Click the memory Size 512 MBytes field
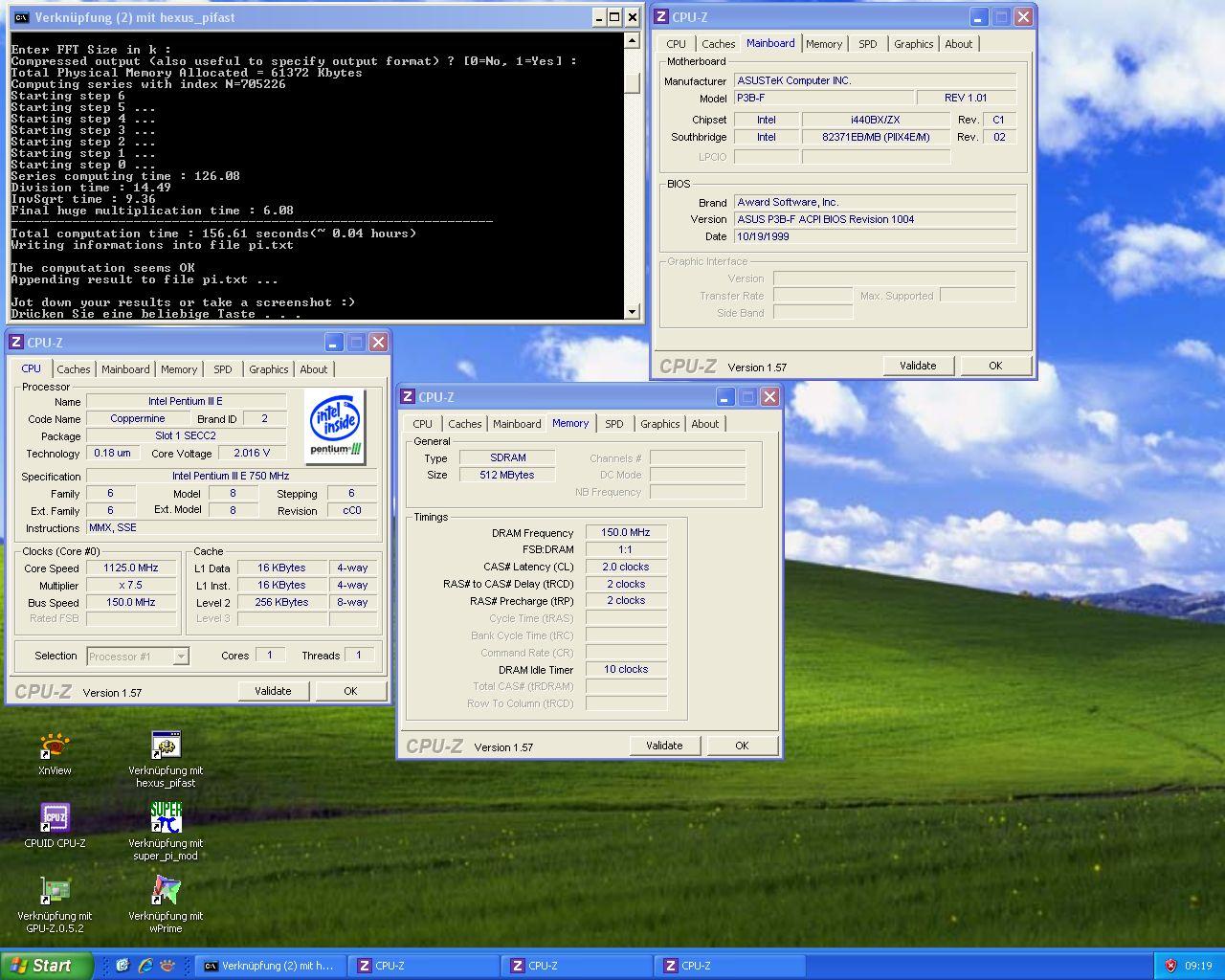This screenshot has height=980, width=1225. coord(507,475)
